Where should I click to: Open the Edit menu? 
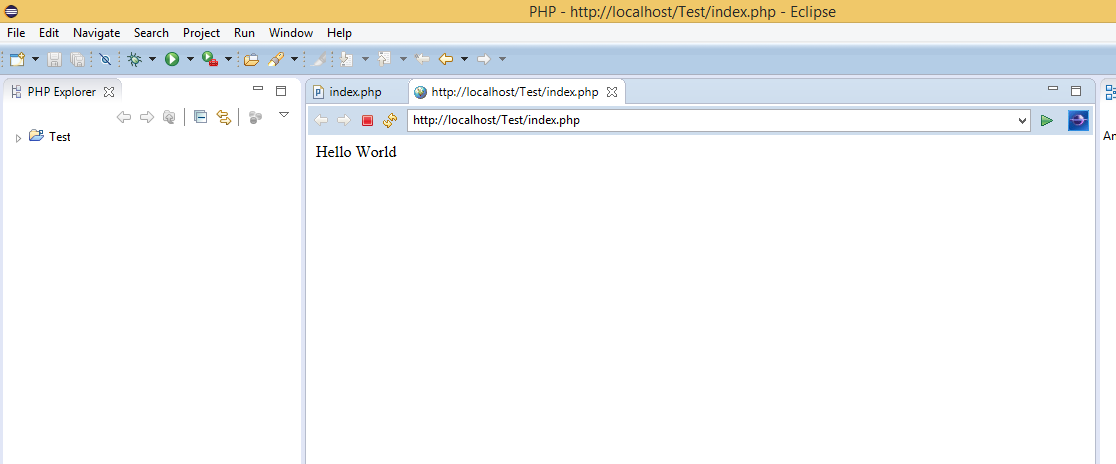pyautogui.click(x=49, y=33)
